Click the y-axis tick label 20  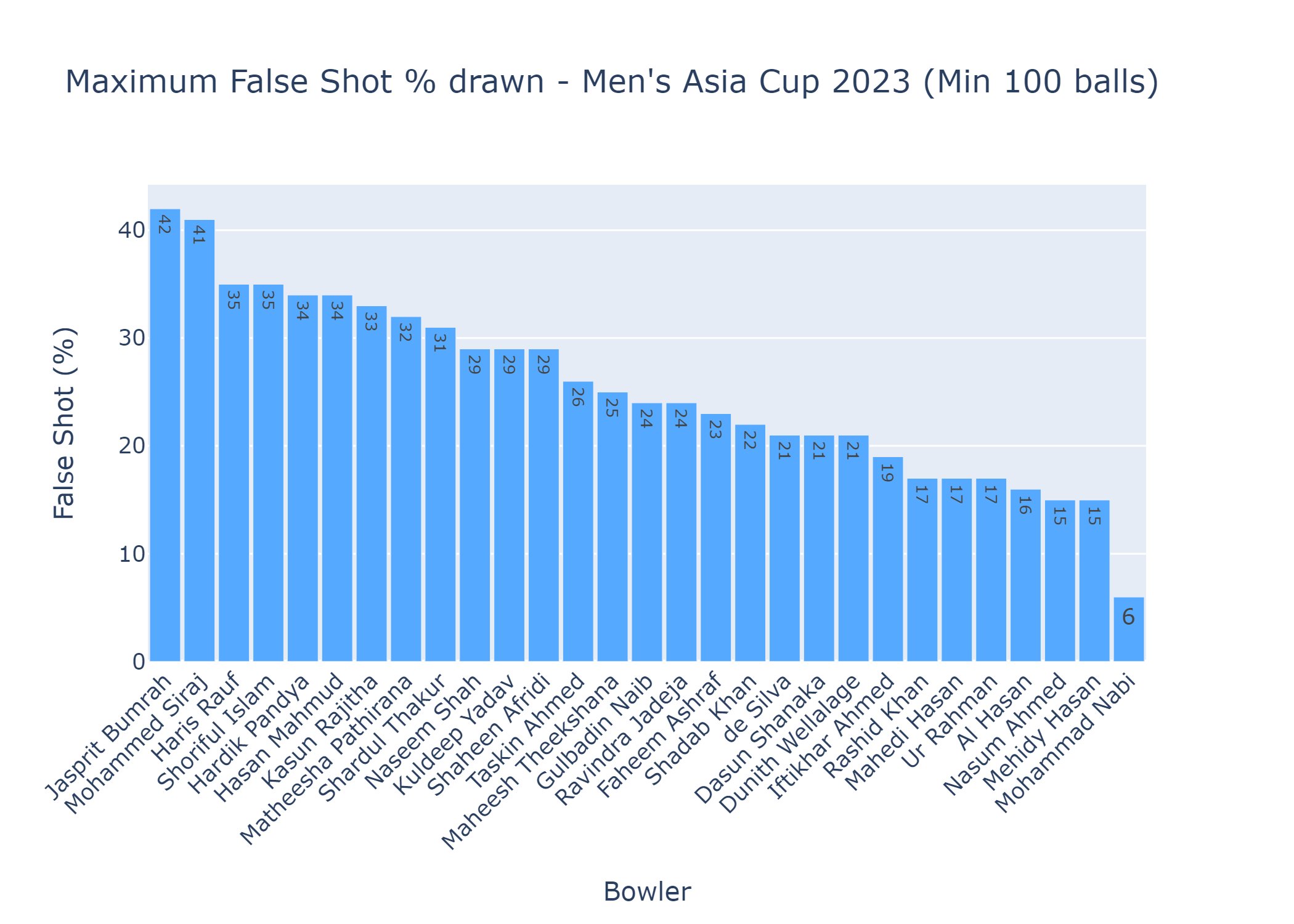click(131, 446)
